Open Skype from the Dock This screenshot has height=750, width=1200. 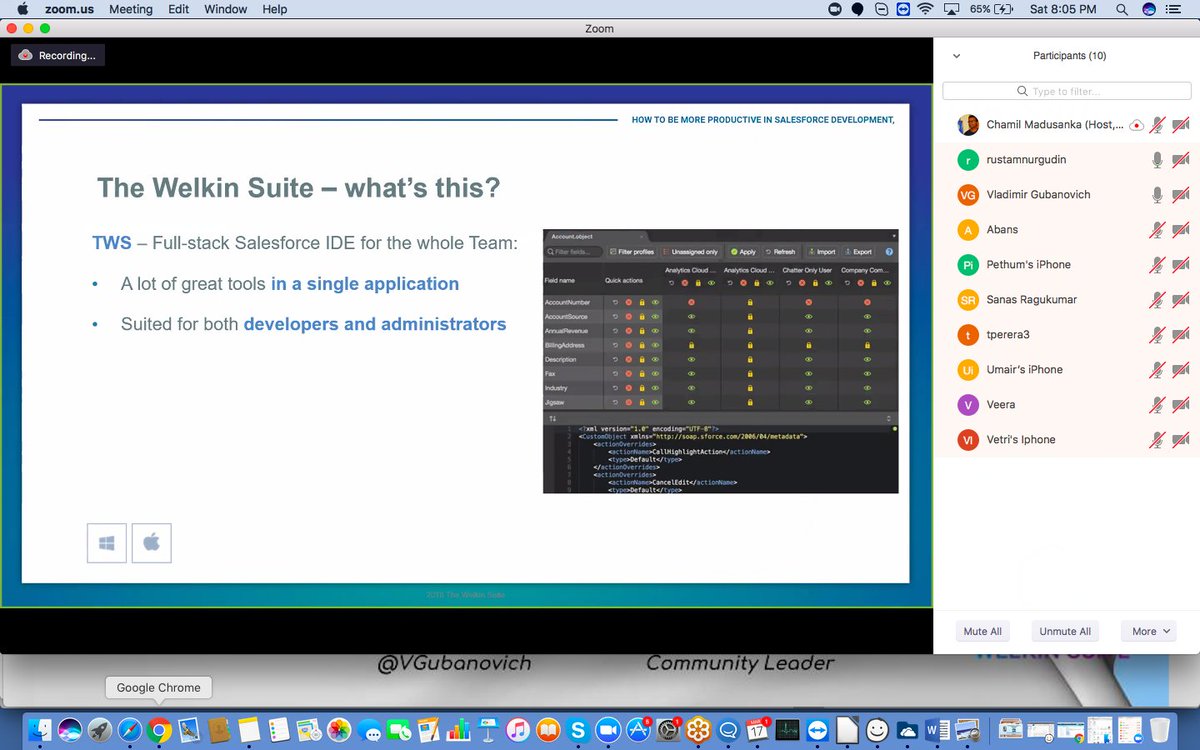pos(577,730)
